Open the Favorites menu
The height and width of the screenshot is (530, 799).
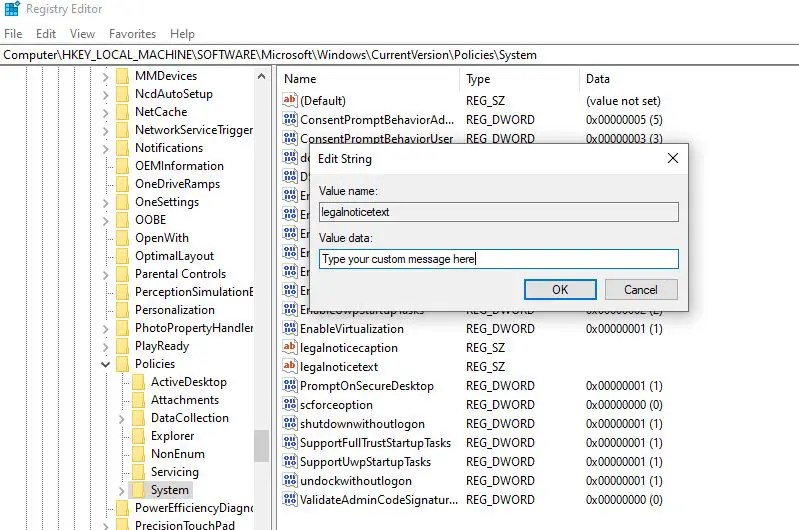[x=132, y=34]
